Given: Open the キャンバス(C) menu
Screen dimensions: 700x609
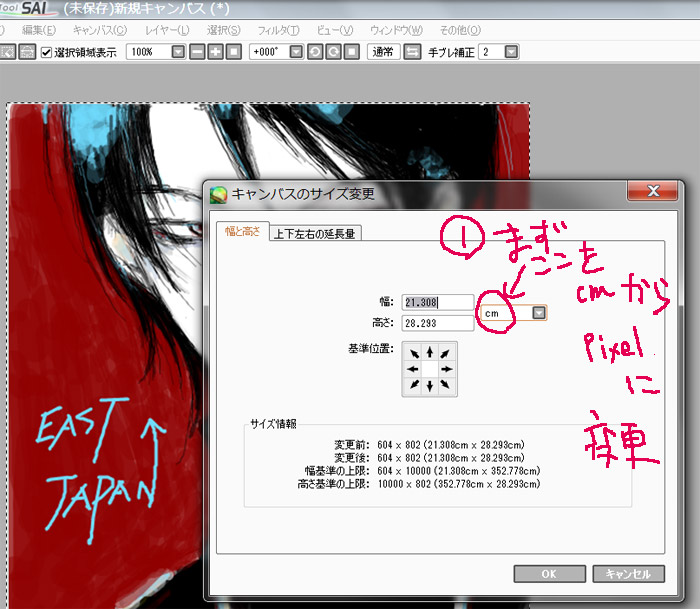Looking at the screenshot, I should point(100,30).
